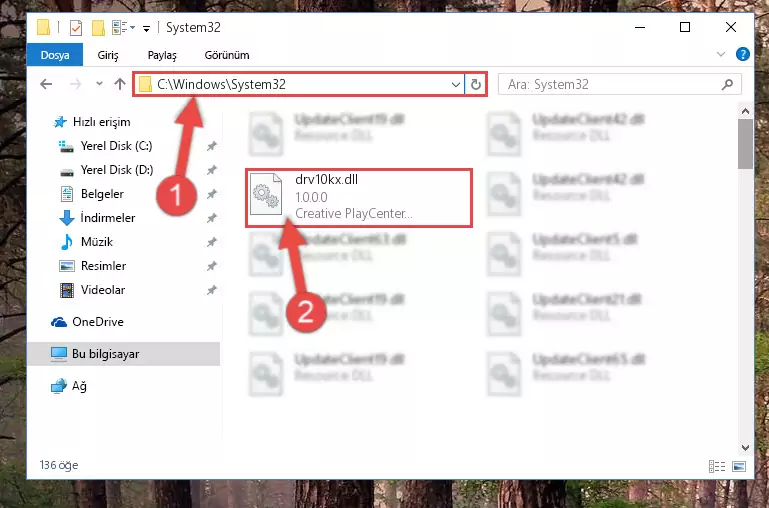The width and height of the screenshot is (769, 508).
Task: Click the Müzik note icon
Action: (x=67, y=242)
